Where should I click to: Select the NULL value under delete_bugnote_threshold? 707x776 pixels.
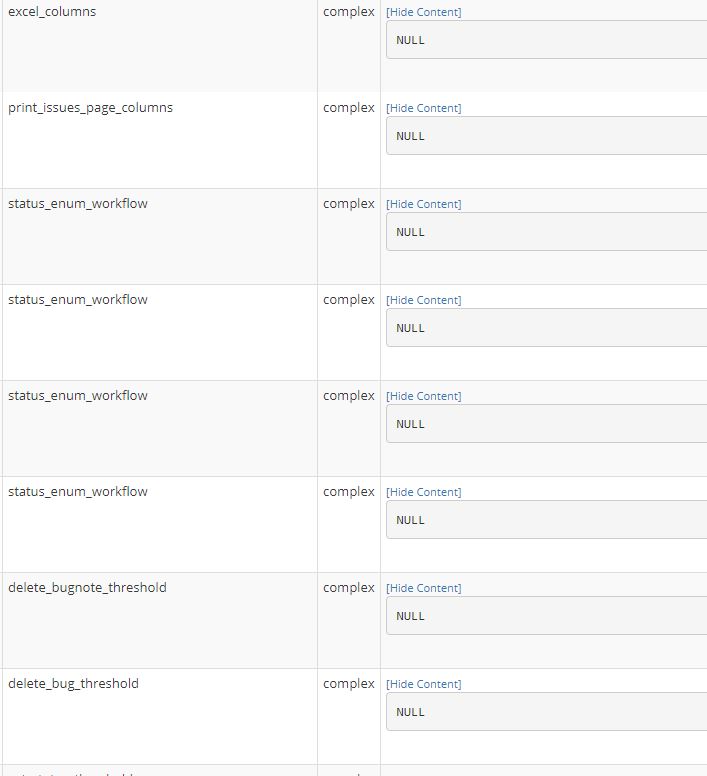click(545, 616)
